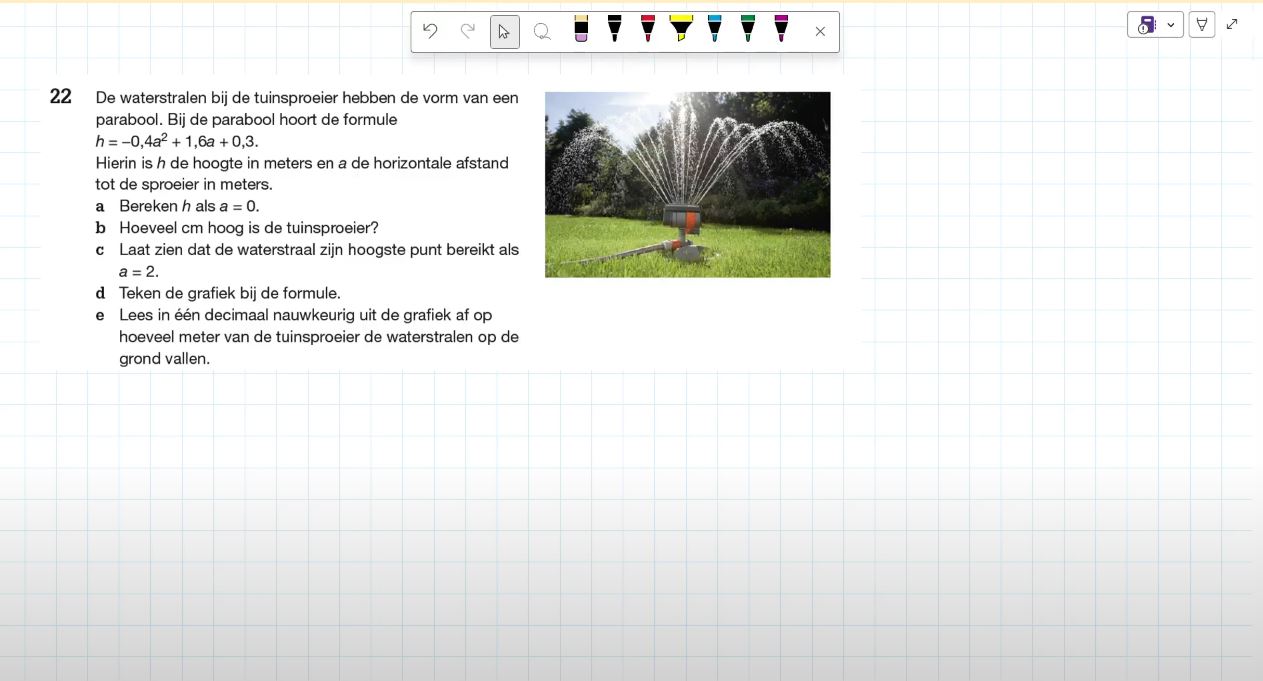Click the redo arrow in the drawing toolbar

467,31
